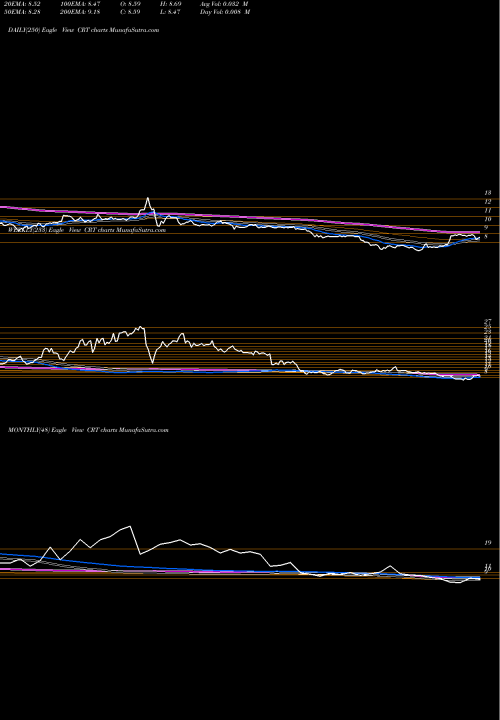Click the spike peak on the daily chart
Image resolution: width=500 pixels, height=720 pixels.
click(147, 198)
